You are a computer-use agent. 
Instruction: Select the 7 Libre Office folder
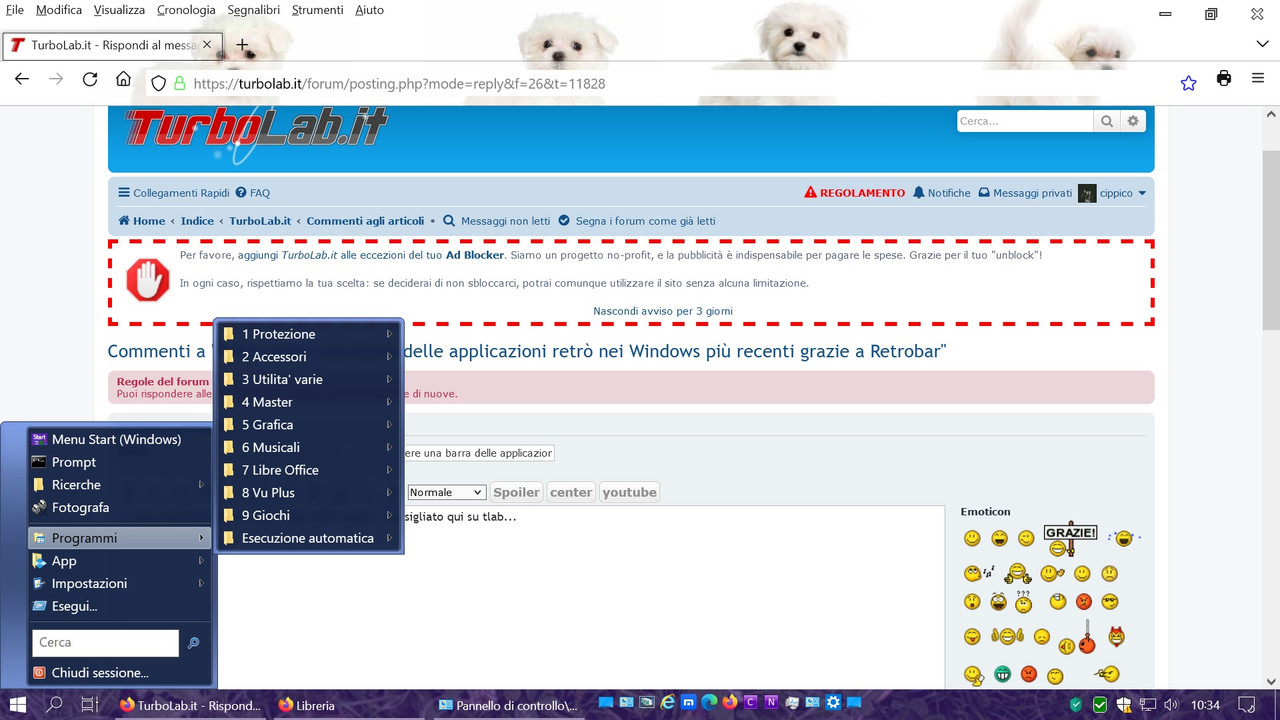[309, 470]
